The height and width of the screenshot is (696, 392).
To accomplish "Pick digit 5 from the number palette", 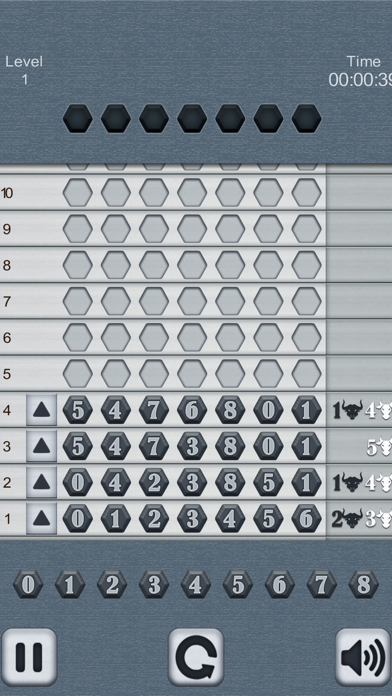I will (238, 585).
